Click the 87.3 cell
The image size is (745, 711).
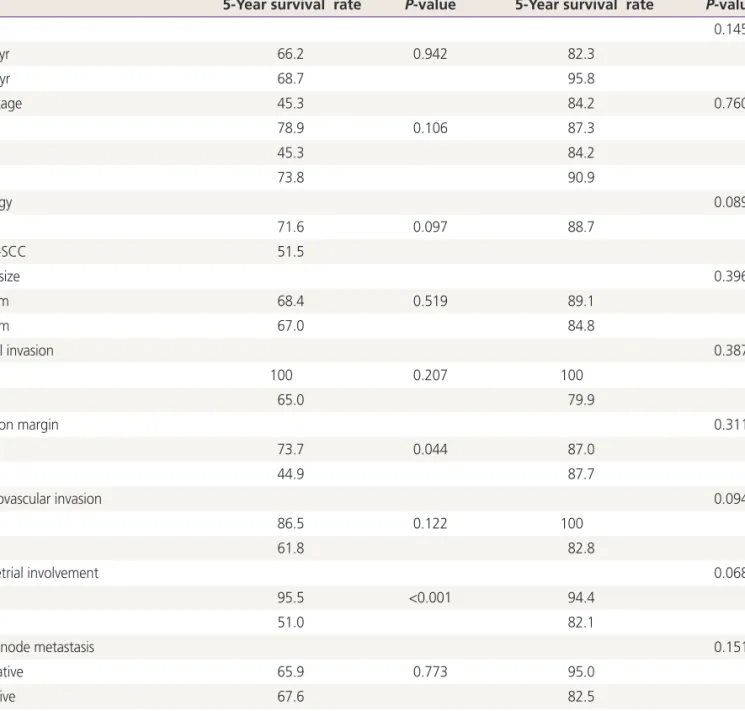581,128
